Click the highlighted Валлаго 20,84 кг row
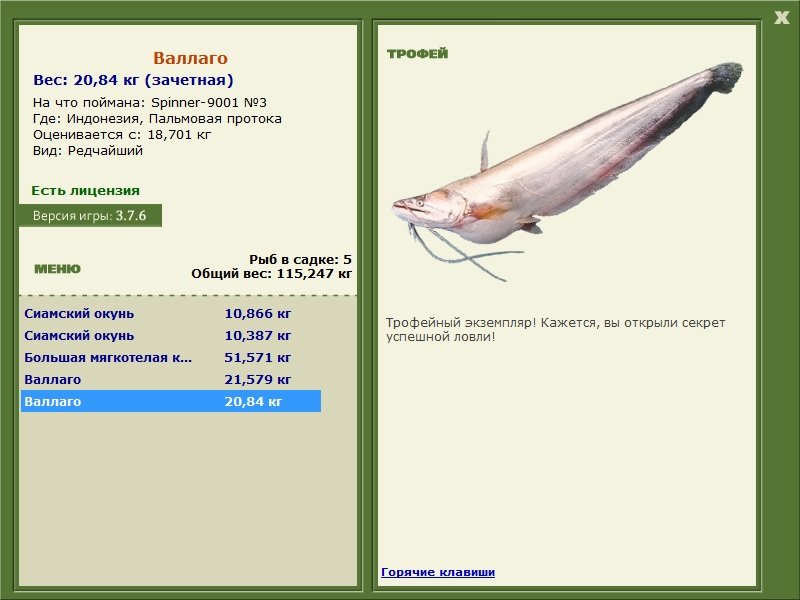The width and height of the screenshot is (800, 600). (170, 402)
